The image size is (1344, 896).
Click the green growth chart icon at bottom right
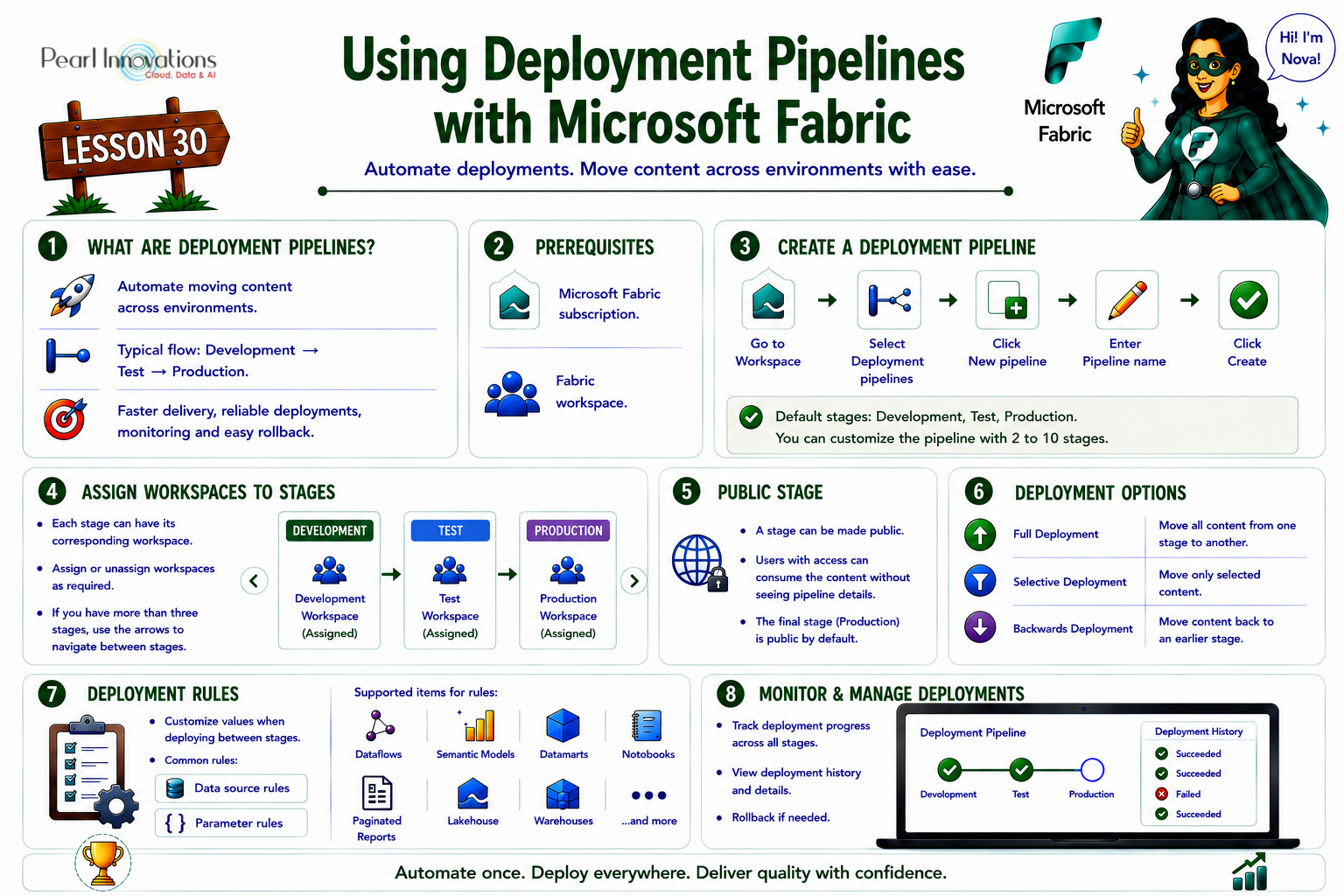coord(1249,872)
